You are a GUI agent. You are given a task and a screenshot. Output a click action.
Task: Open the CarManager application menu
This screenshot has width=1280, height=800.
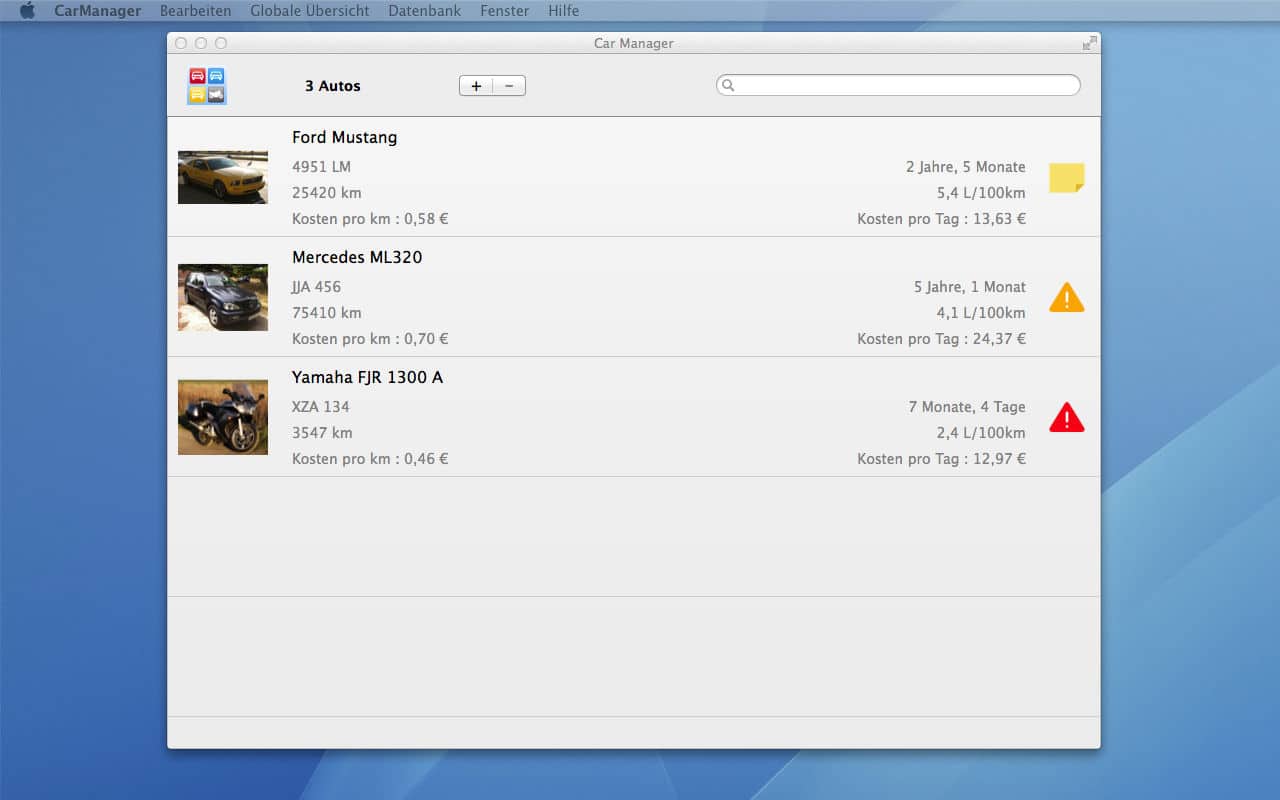coord(97,11)
